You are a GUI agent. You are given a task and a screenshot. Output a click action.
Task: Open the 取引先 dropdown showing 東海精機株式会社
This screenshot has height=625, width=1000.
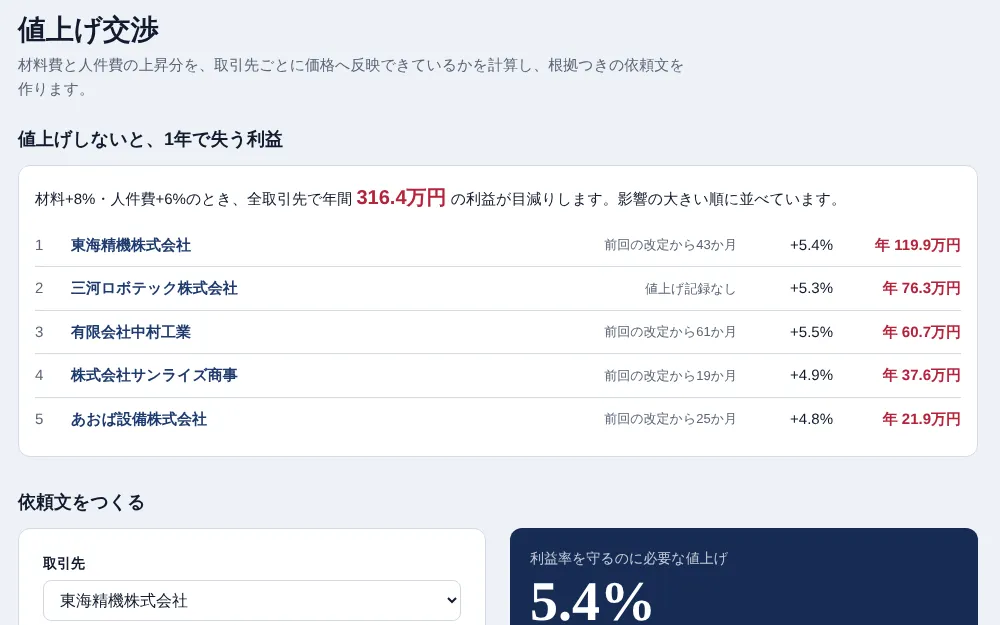point(252,600)
